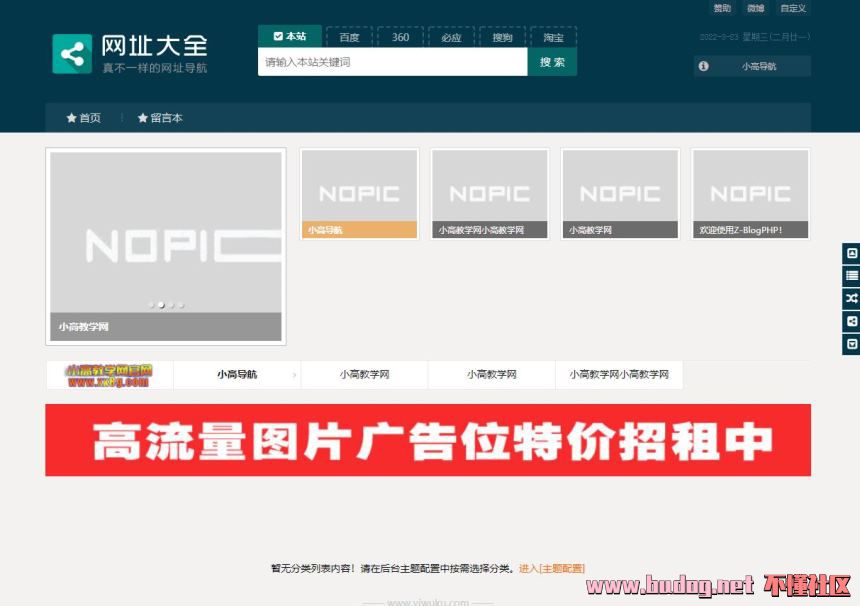Click the third slider dot indicator
This screenshot has width=860, height=606.
pos(172,305)
